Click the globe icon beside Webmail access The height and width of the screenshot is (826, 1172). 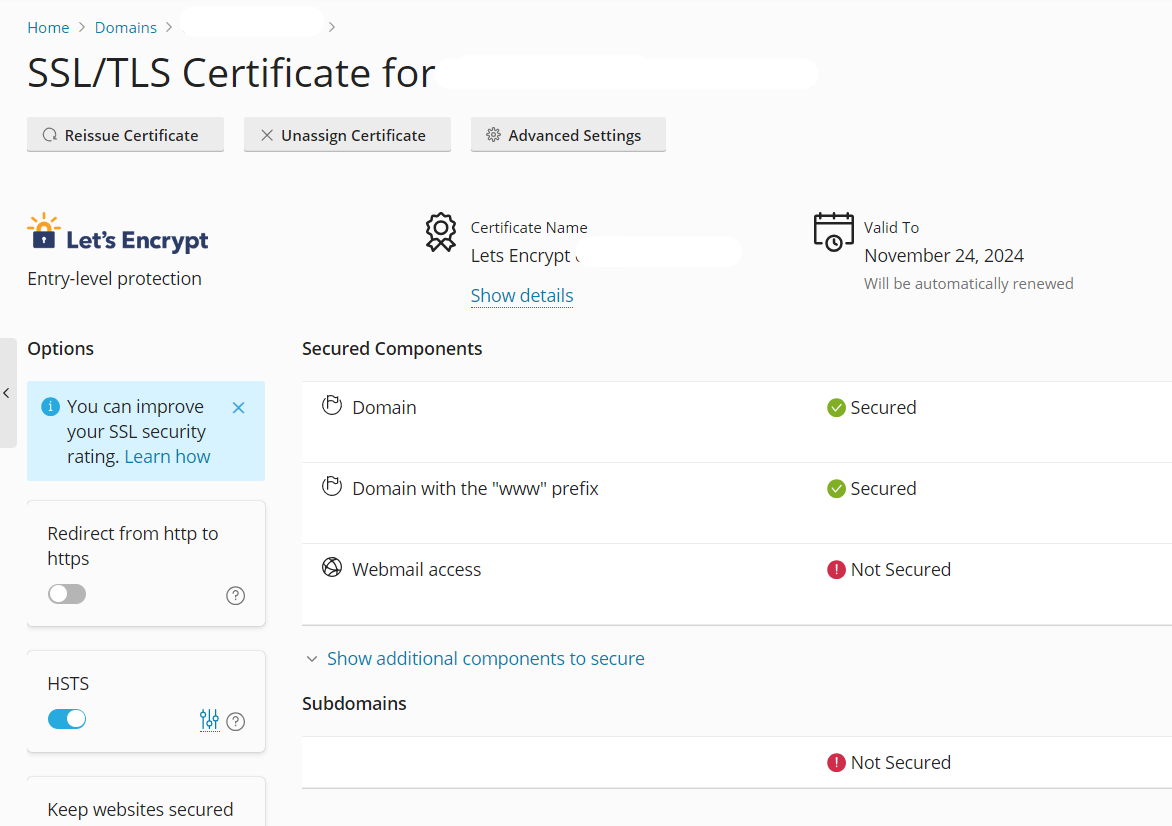point(332,567)
